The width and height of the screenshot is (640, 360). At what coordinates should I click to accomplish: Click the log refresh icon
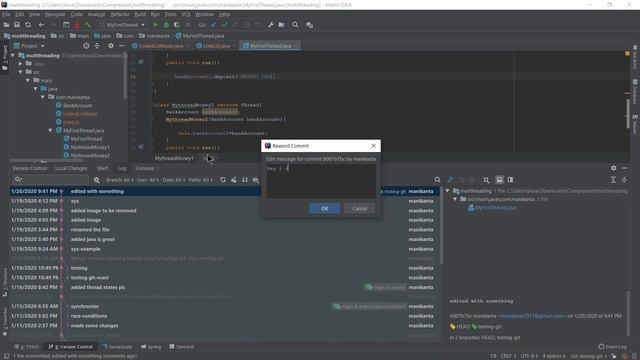point(223,180)
